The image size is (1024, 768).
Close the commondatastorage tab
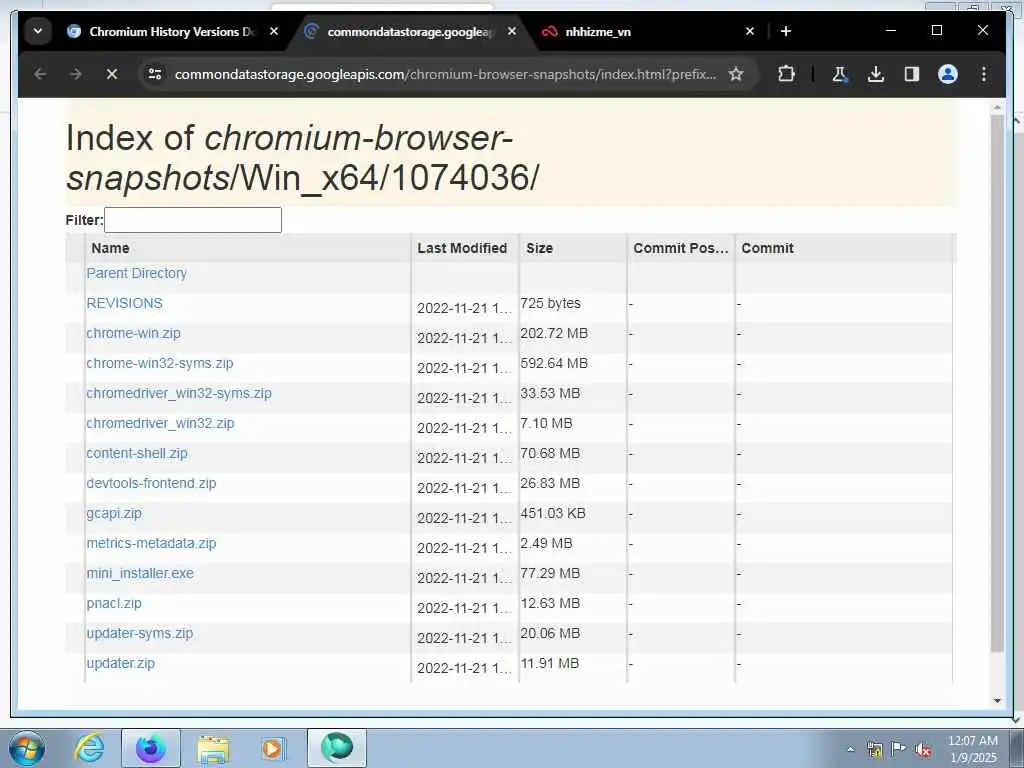point(512,31)
